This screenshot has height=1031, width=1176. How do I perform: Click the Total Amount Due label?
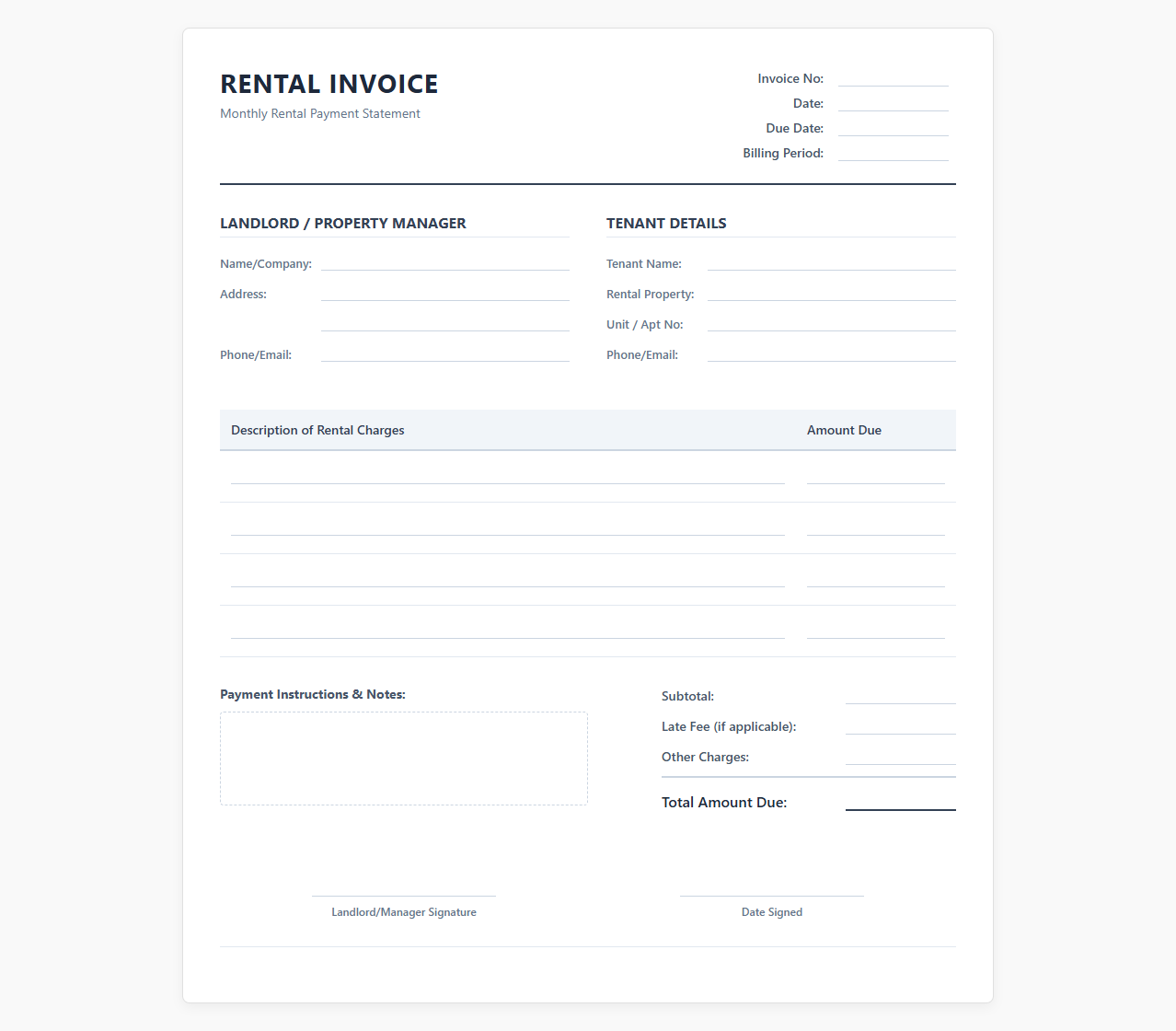point(724,802)
